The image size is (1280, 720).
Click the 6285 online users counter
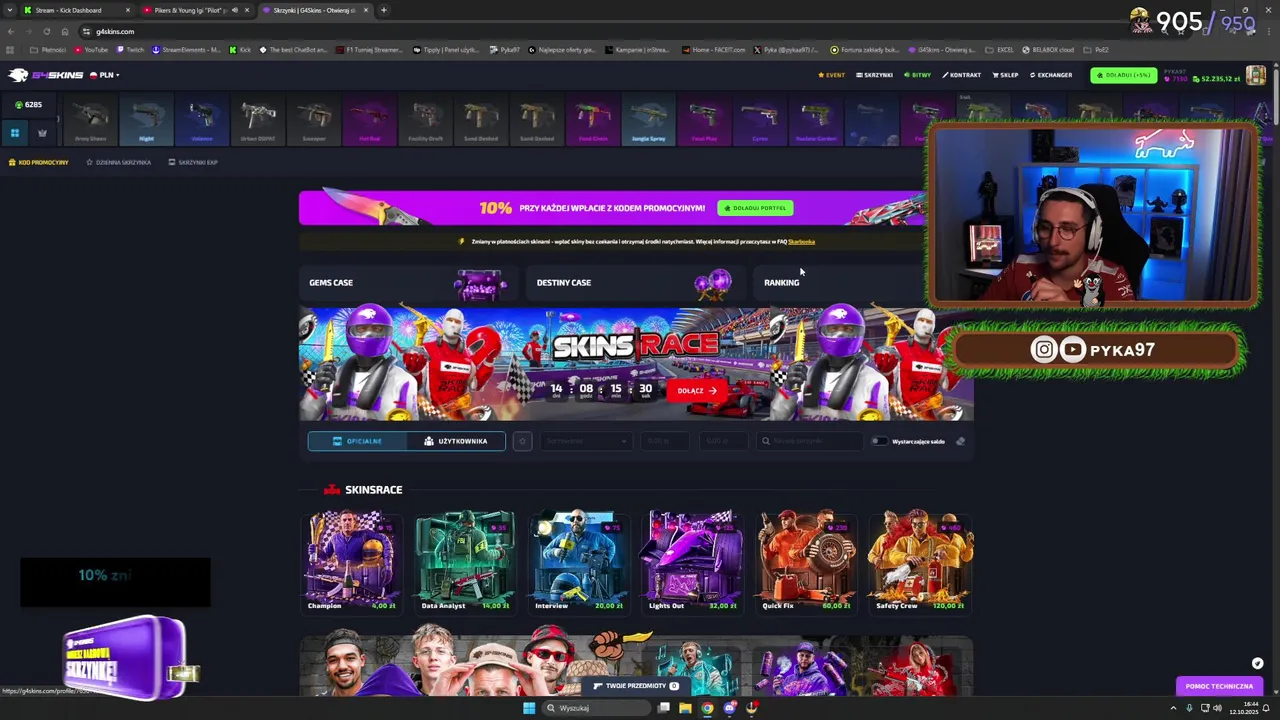[28, 104]
